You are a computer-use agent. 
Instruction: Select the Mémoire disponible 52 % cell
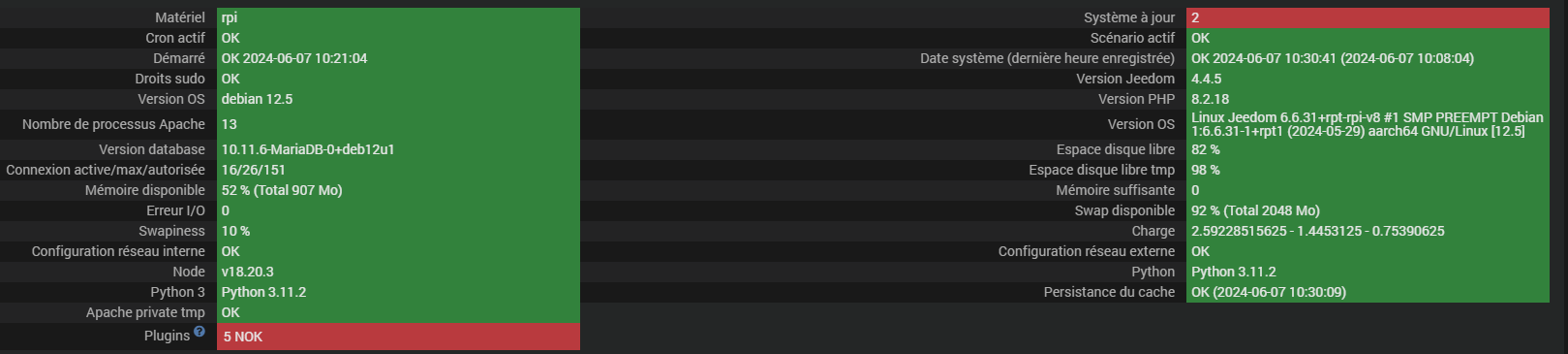point(398,190)
